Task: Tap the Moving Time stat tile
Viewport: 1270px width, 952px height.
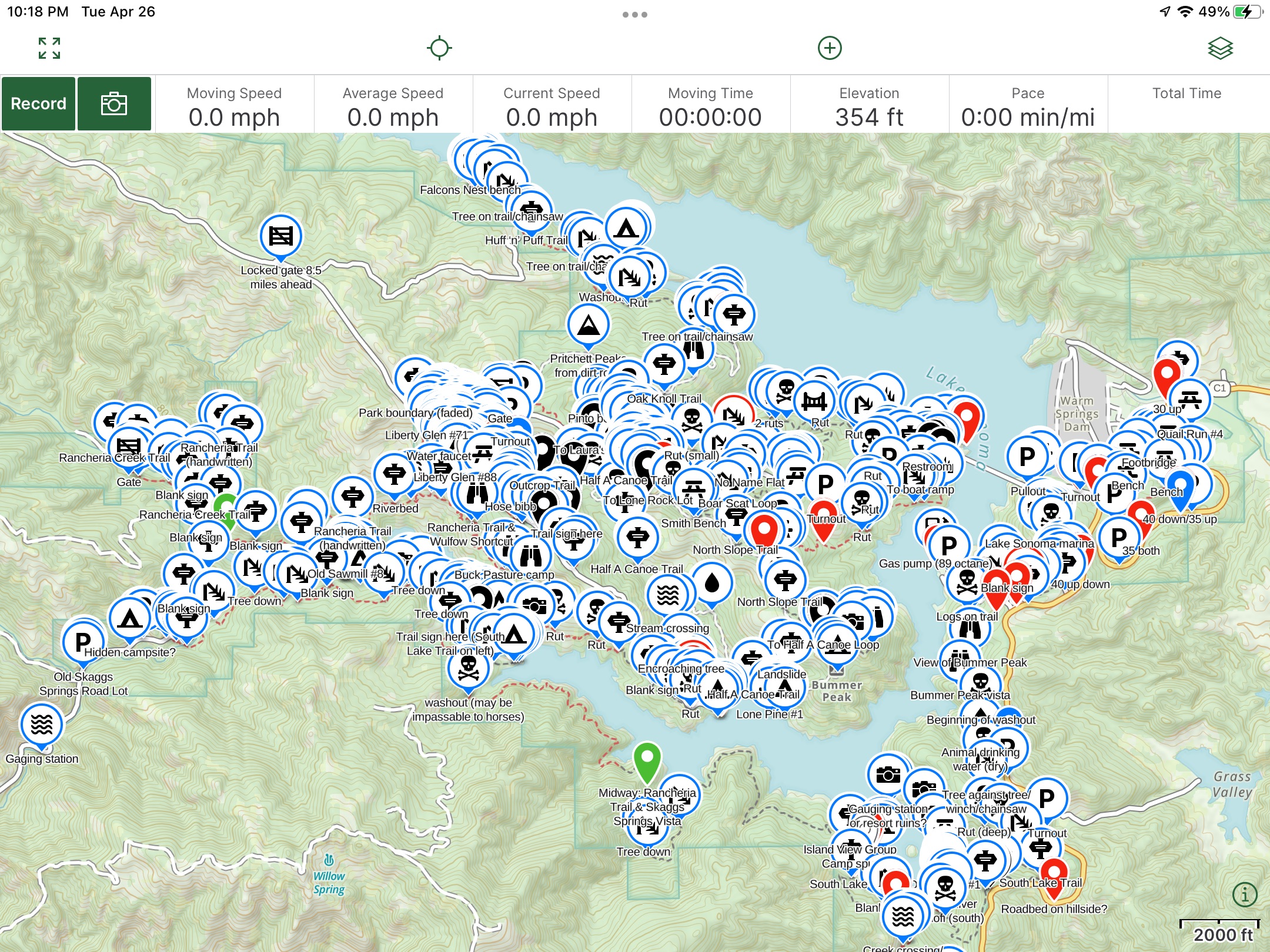Action: pos(710,106)
